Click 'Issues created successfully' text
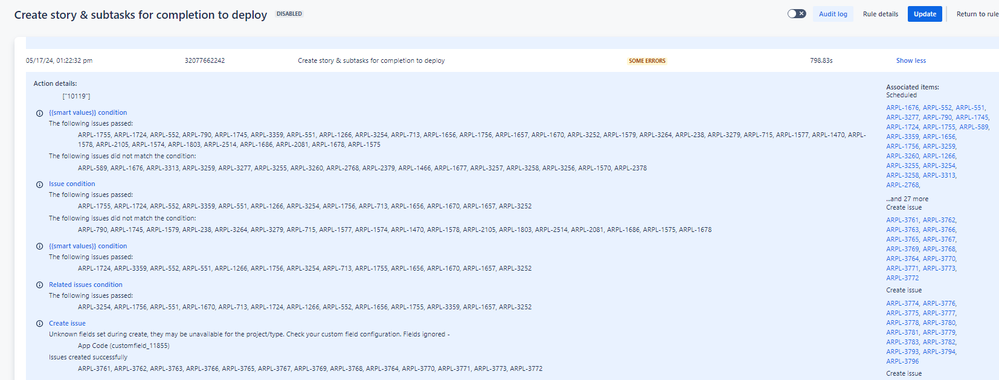Screen dimensions: 999x380 pyautogui.click(x=88, y=357)
